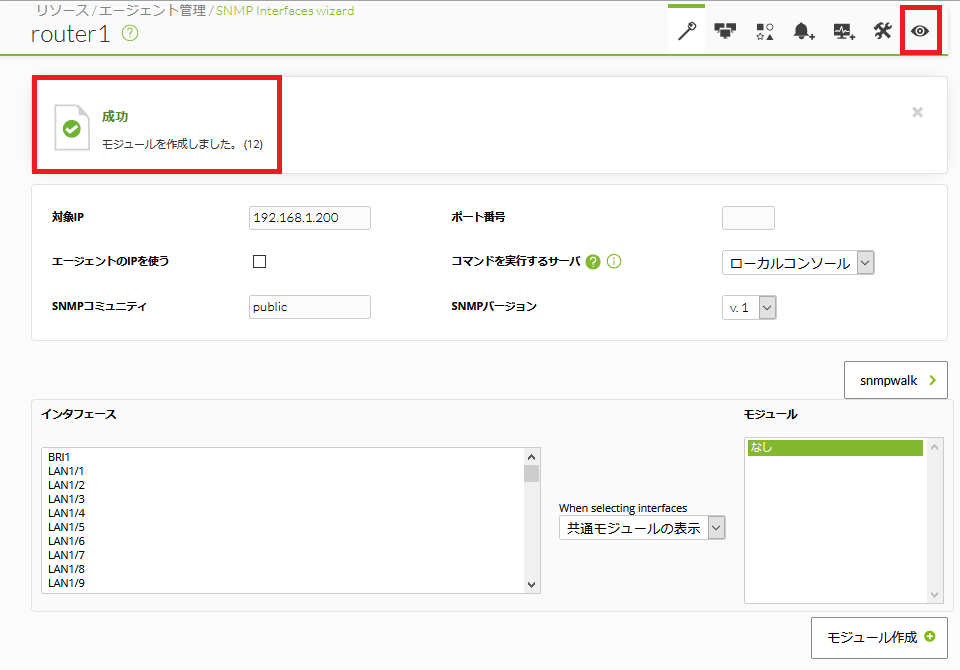Open the agent wizard wand tab
The image size is (960, 670).
click(686, 31)
